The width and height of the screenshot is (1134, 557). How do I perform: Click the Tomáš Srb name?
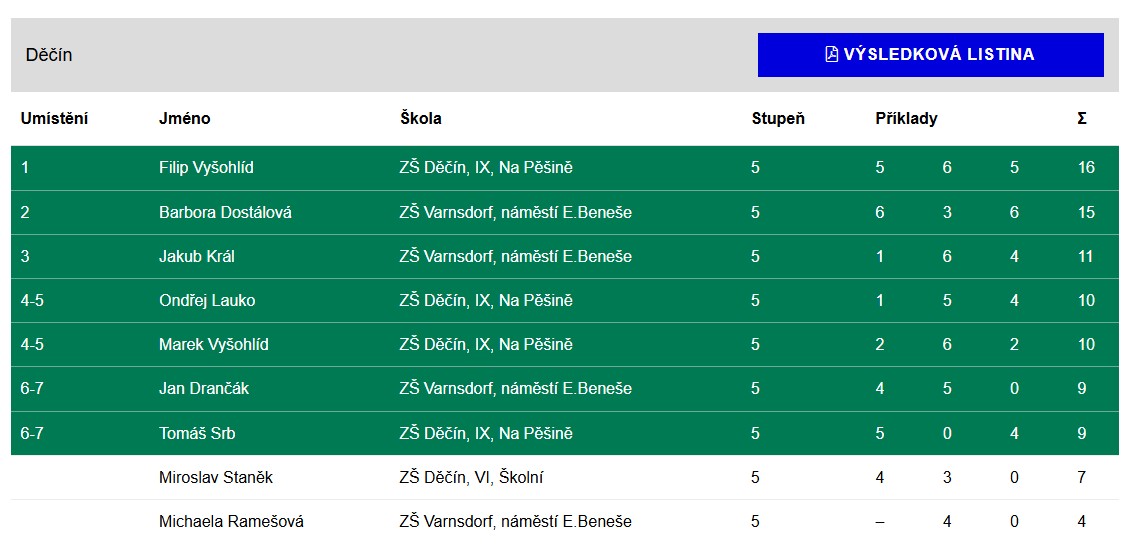[197, 433]
